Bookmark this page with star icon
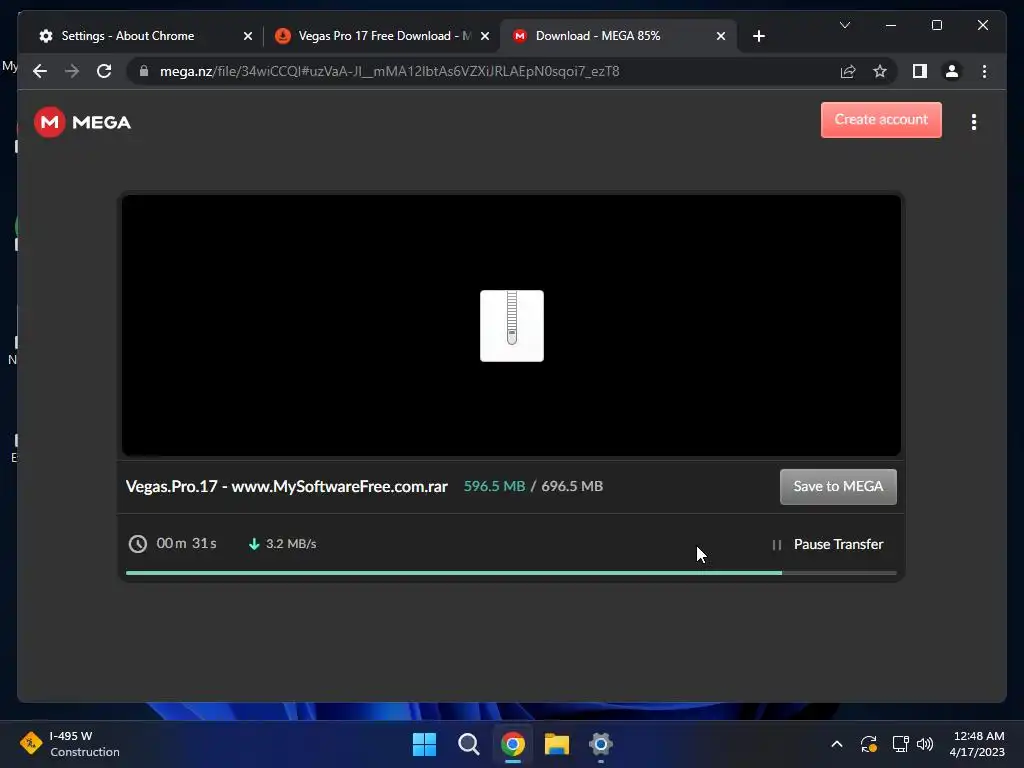1024x768 pixels. coord(880,71)
